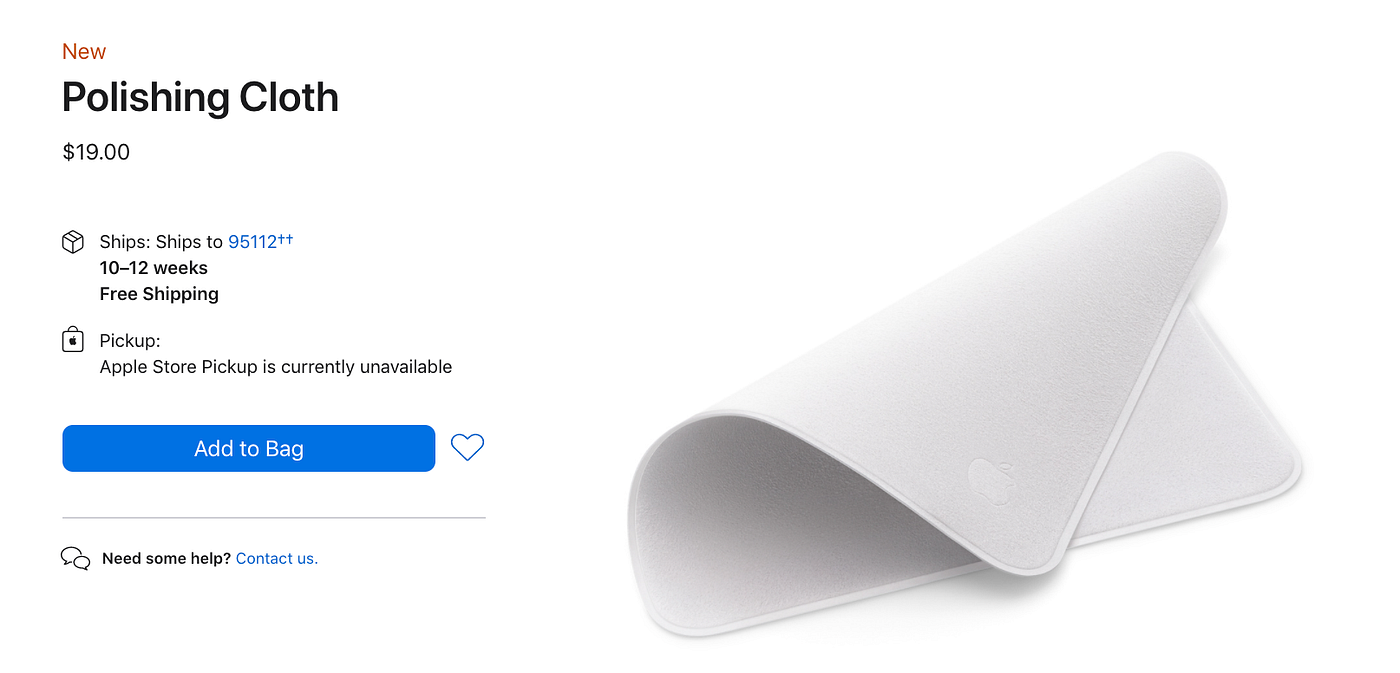Click the Pickup: label
Image resolution: width=1400 pixels, height=673 pixels.
click(130, 341)
